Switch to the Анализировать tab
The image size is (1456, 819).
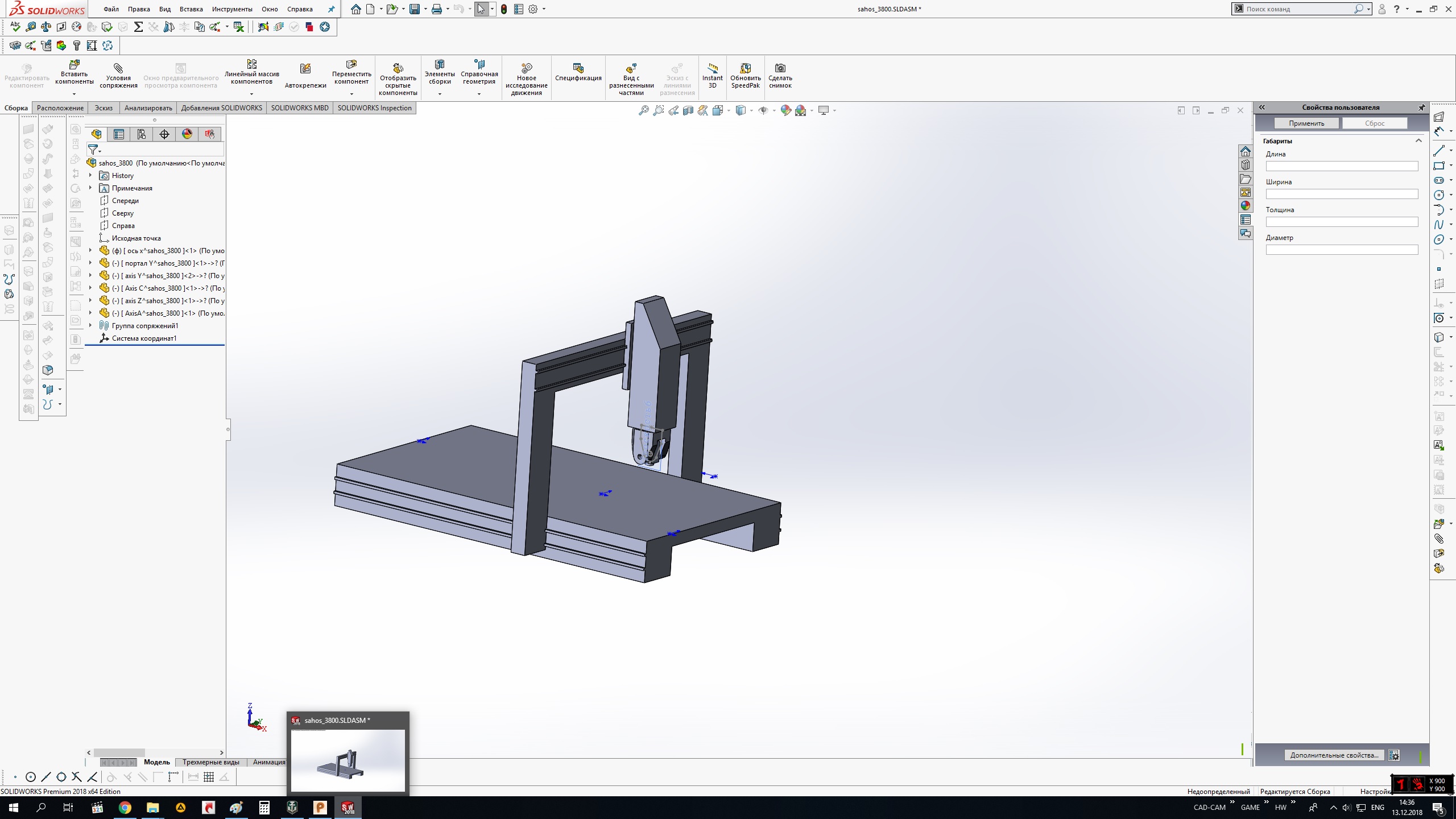click(148, 108)
